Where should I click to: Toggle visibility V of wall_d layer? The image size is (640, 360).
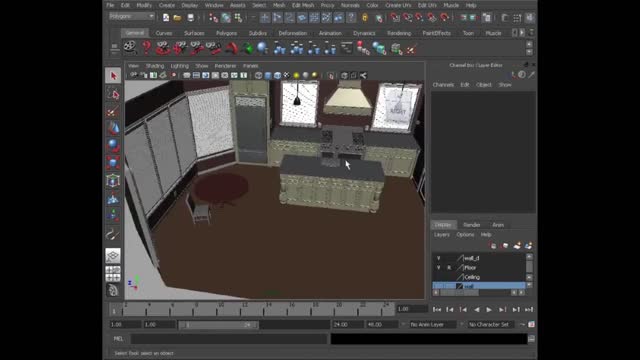tap(439, 258)
